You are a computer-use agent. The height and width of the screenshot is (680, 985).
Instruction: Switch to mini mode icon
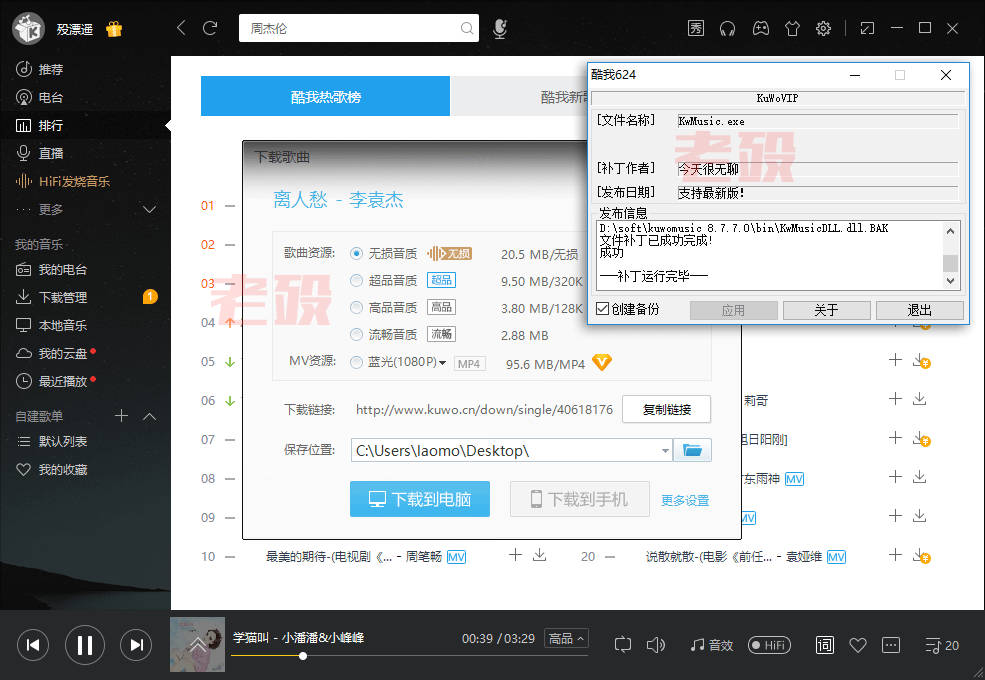[867, 28]
